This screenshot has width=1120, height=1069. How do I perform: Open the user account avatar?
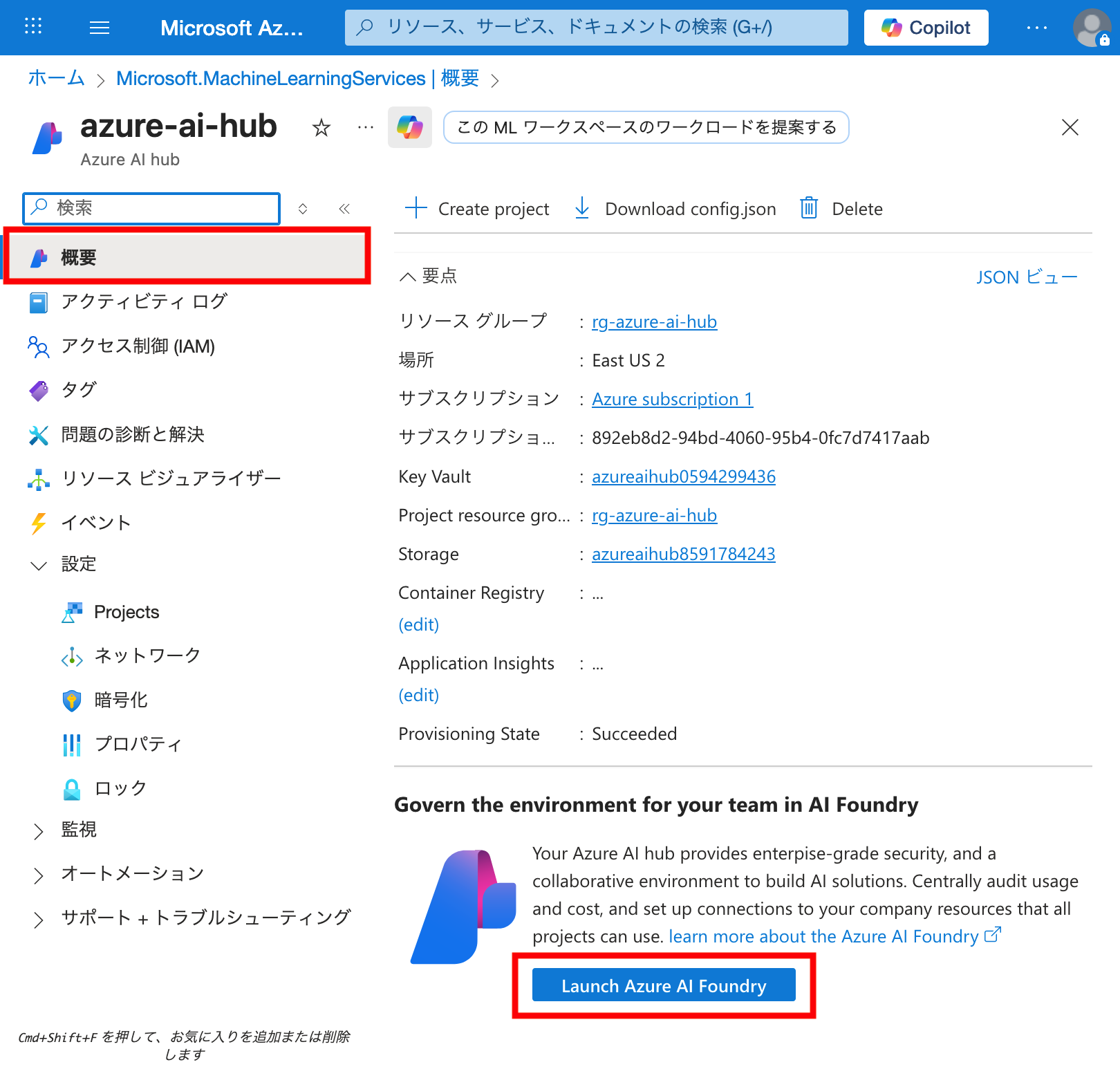1091,28
